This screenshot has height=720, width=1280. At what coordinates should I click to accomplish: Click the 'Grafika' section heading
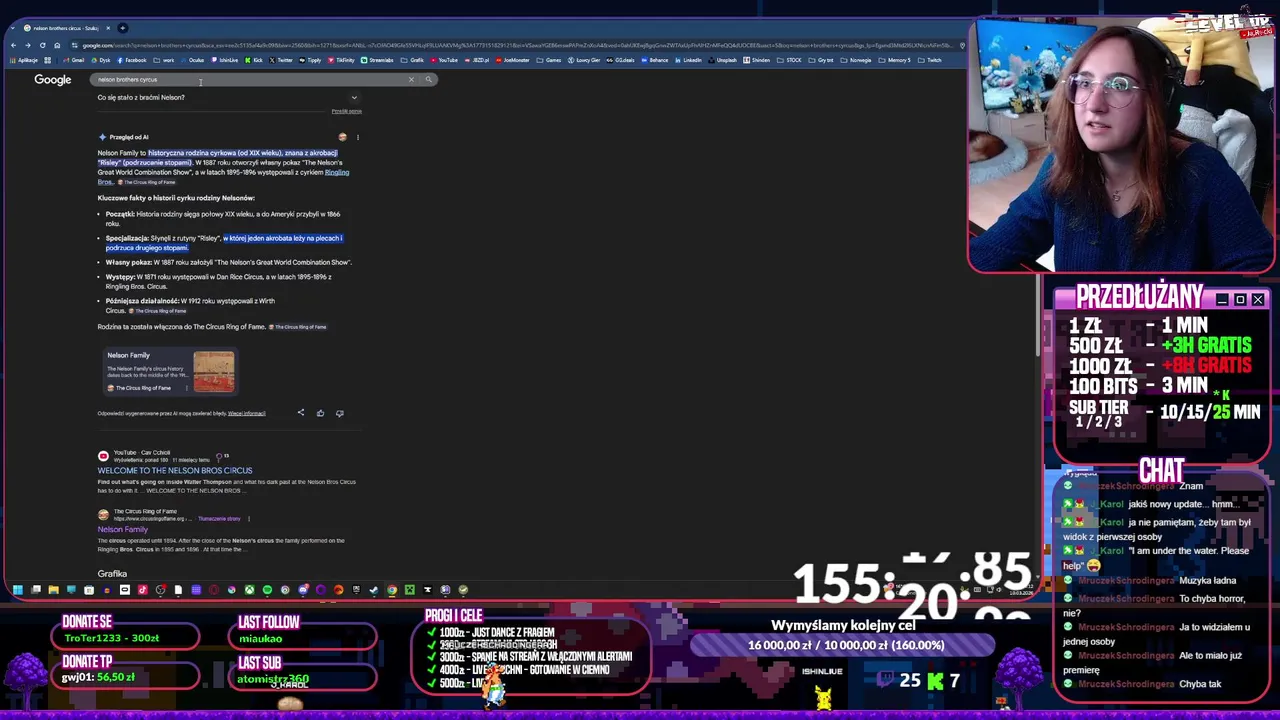coord(112,574)
